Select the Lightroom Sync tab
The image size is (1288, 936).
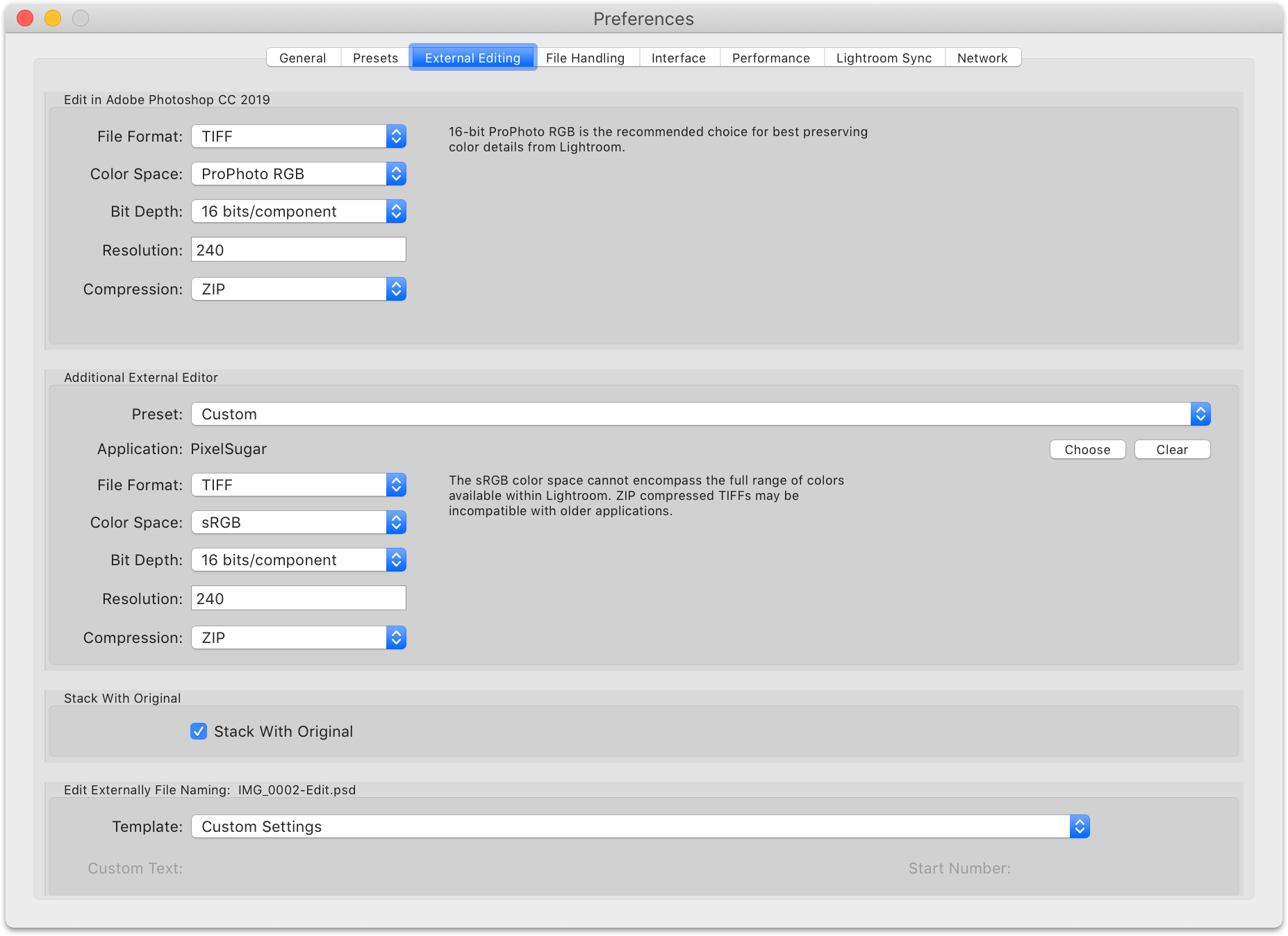pos(884,58)
